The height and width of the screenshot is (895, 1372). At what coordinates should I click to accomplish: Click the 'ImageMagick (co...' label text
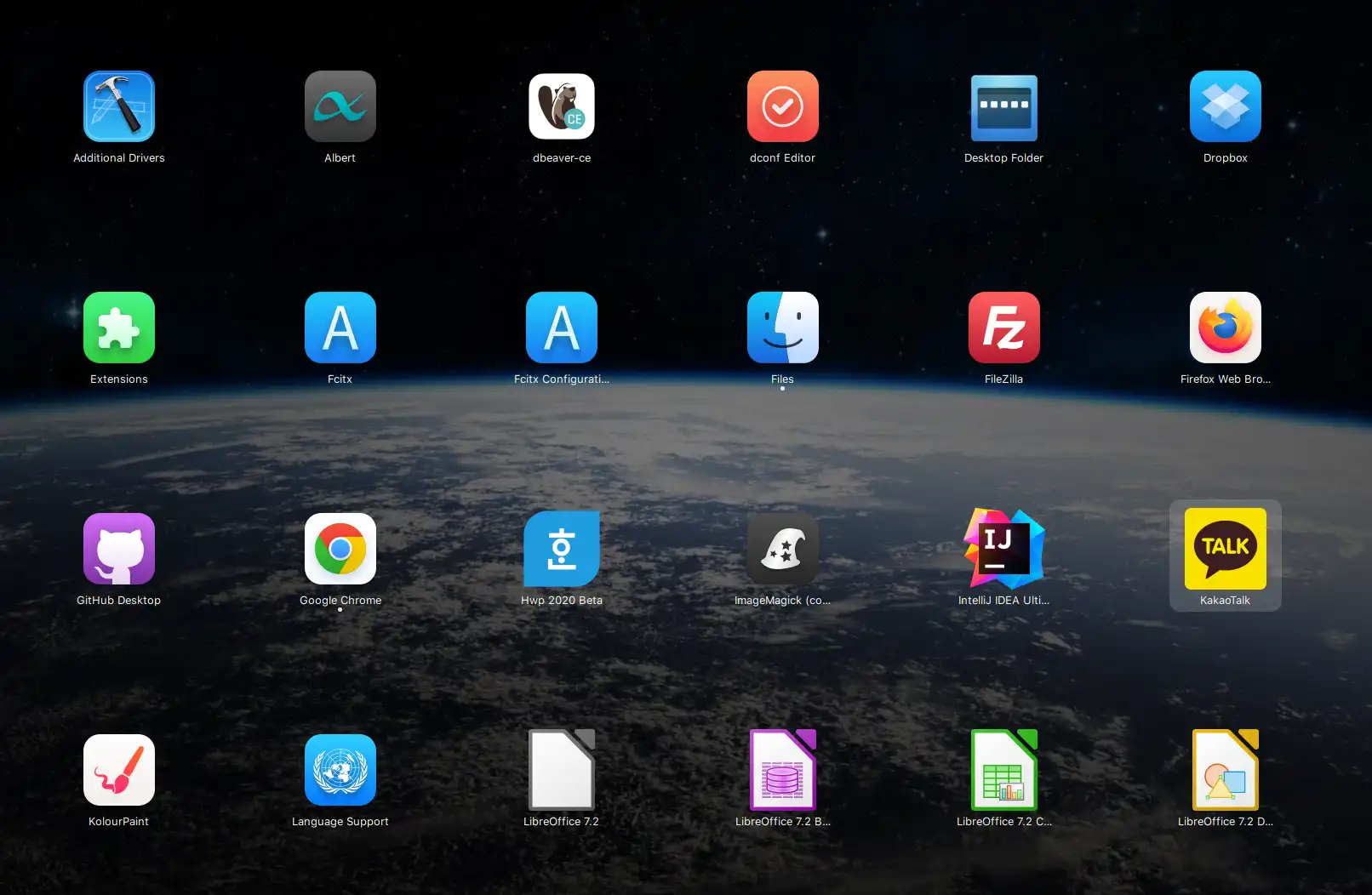coord(783,601)
